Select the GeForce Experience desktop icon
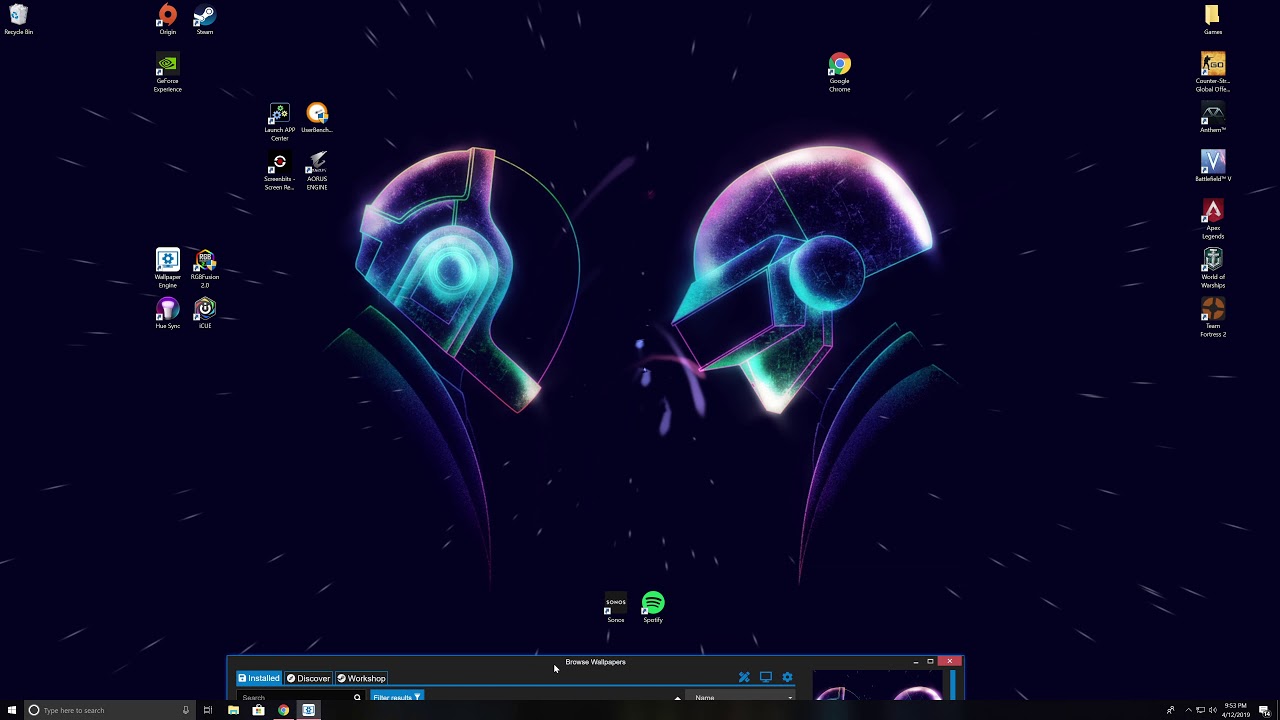The image size is (1280, 720). [x=167, y=73]
